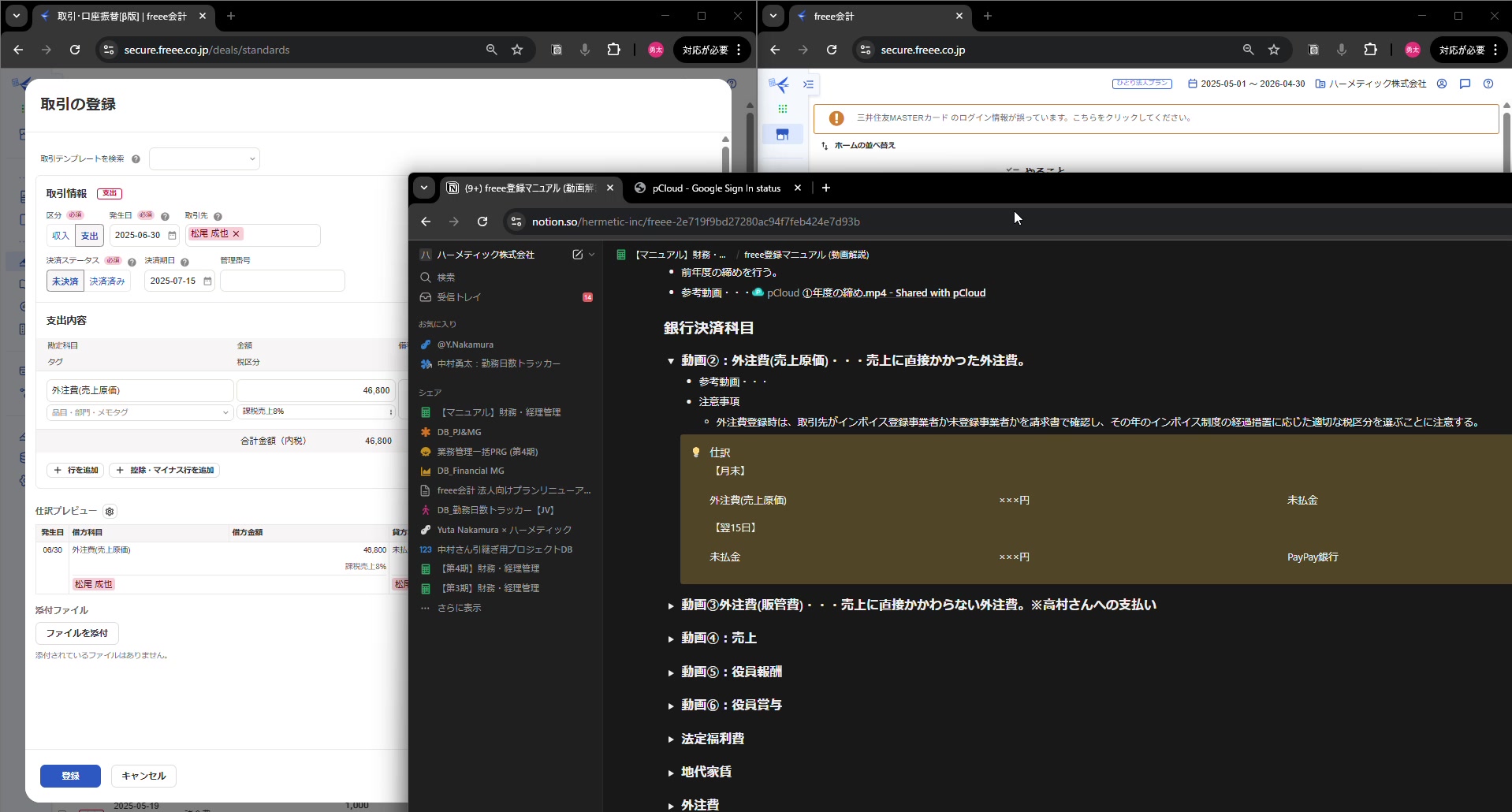The width and height of the screenshot is (1512, 812).
Task: Click the journal preview settings gear icon
Action: tap(110, 512)
